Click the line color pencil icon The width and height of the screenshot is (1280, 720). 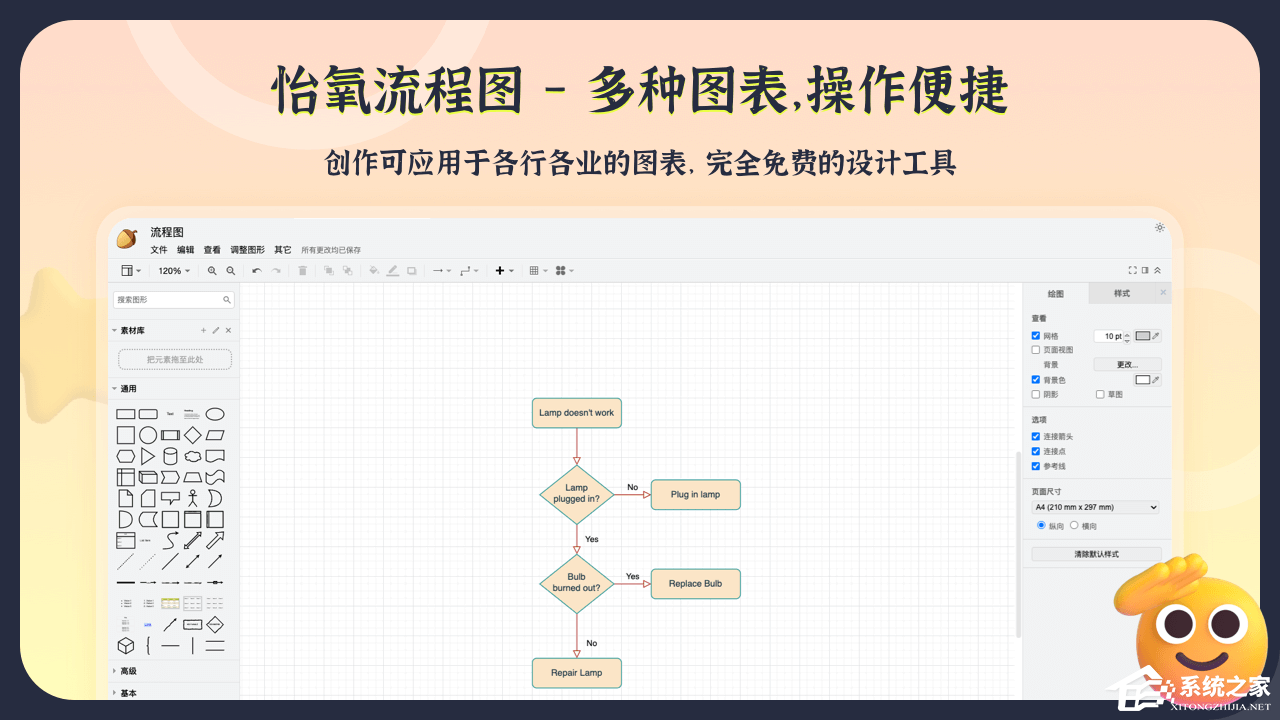coord(393,271)
